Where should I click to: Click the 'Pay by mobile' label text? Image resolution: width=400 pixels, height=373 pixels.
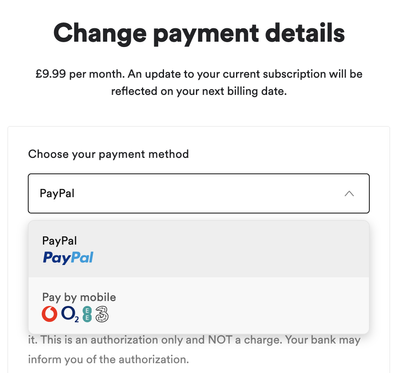[x=79, y=297]
